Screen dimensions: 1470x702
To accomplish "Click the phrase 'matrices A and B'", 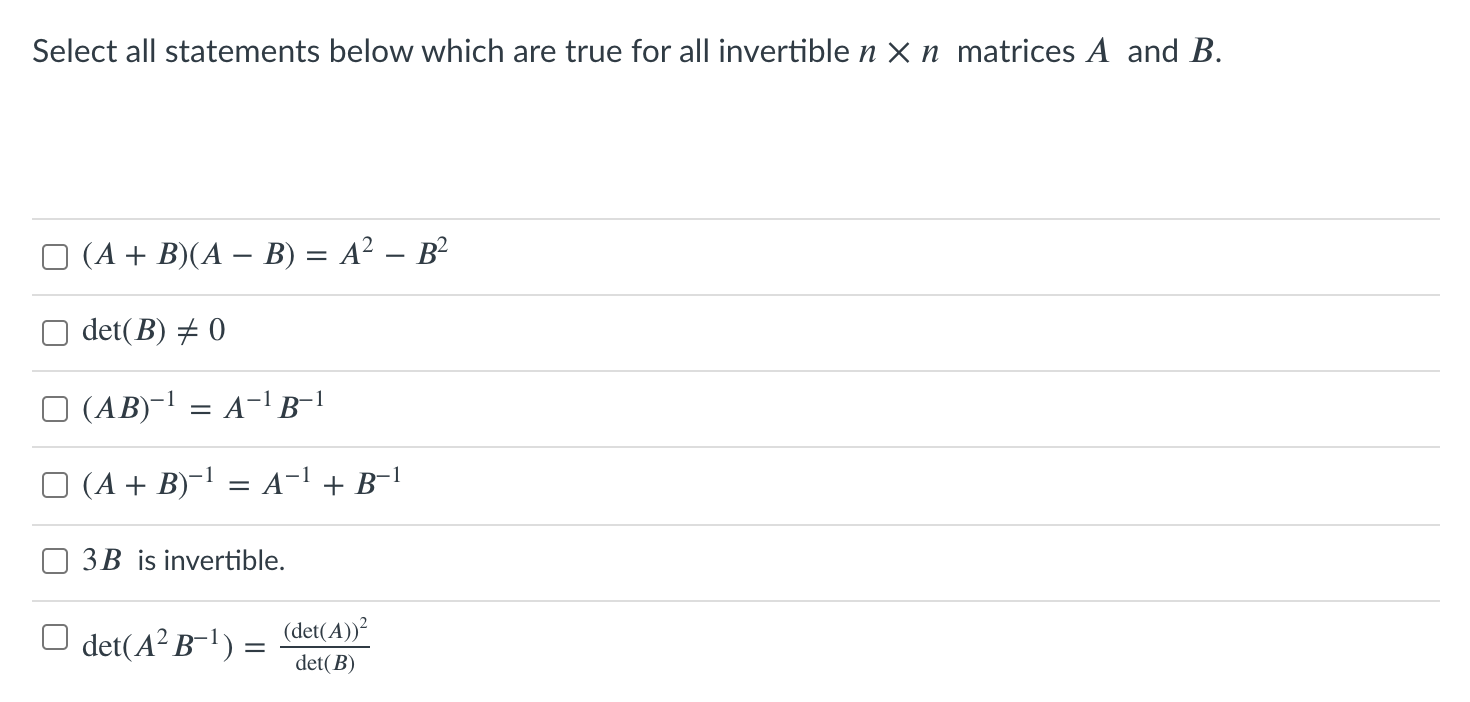I will pyautogui.click(x=1090, y=51).
